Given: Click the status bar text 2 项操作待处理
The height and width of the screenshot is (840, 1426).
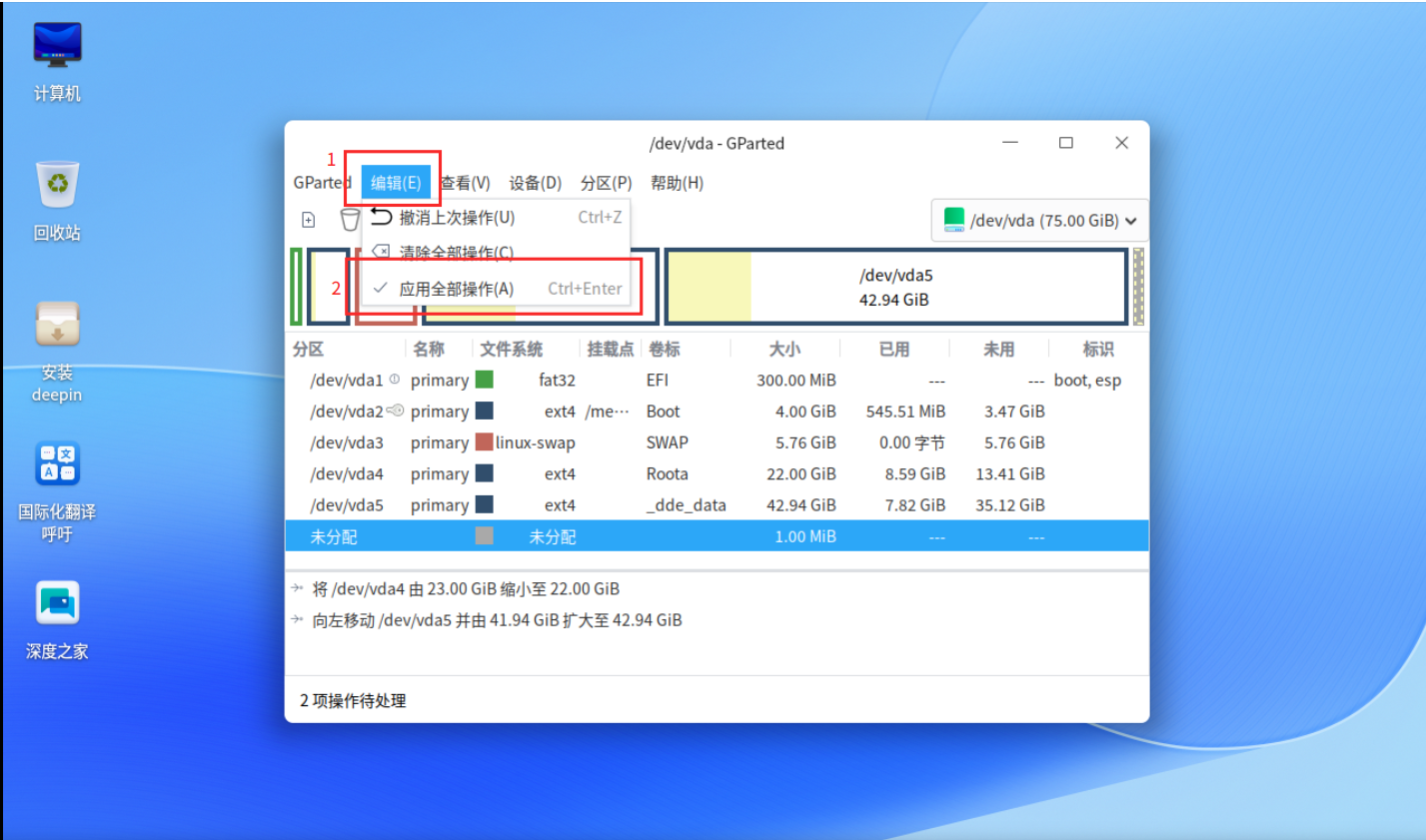Looking at the screenshot, I should click(353, 700).
